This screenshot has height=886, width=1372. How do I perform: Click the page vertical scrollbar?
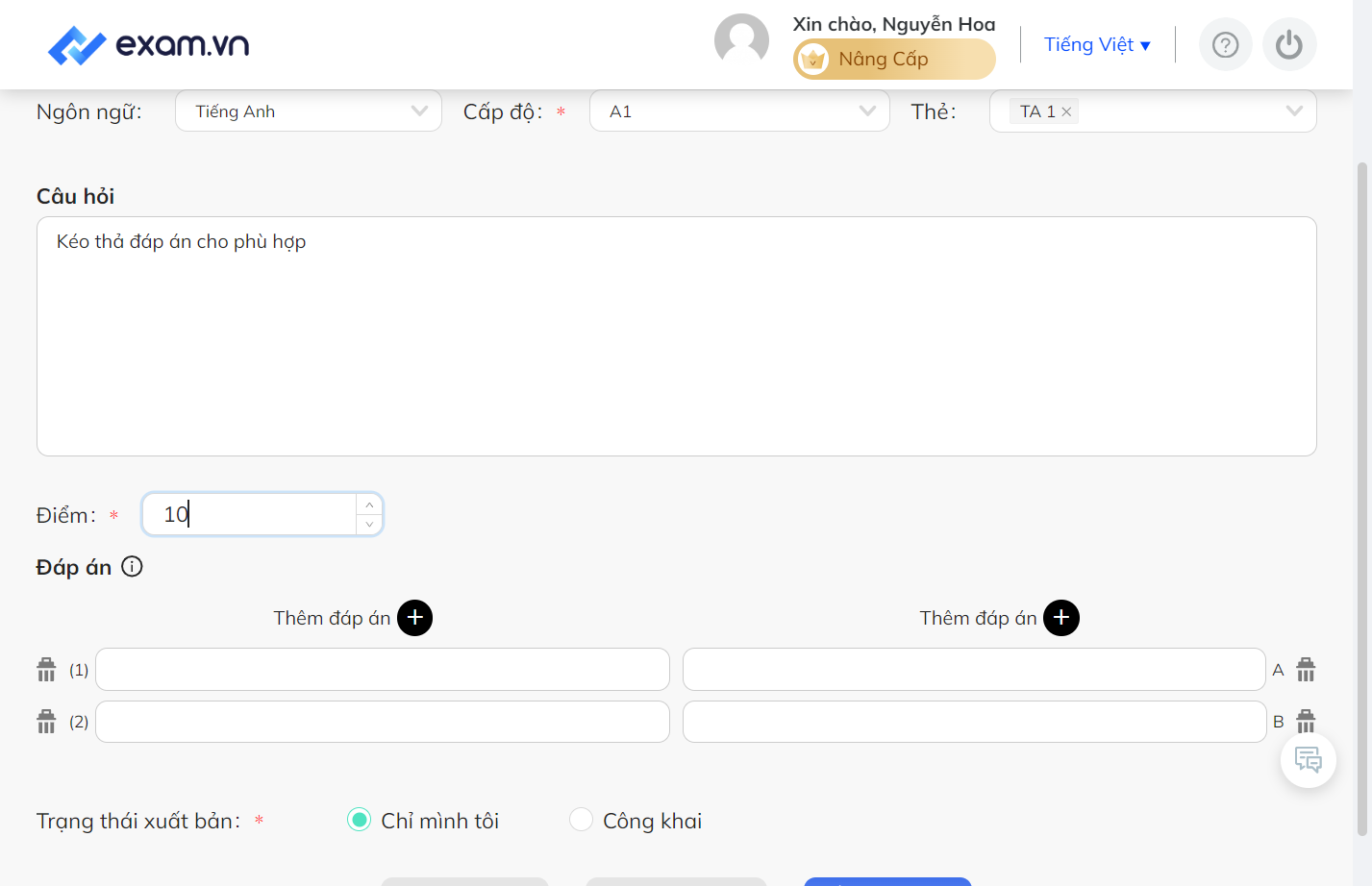pyautogui.click(x=1362, y=500)
